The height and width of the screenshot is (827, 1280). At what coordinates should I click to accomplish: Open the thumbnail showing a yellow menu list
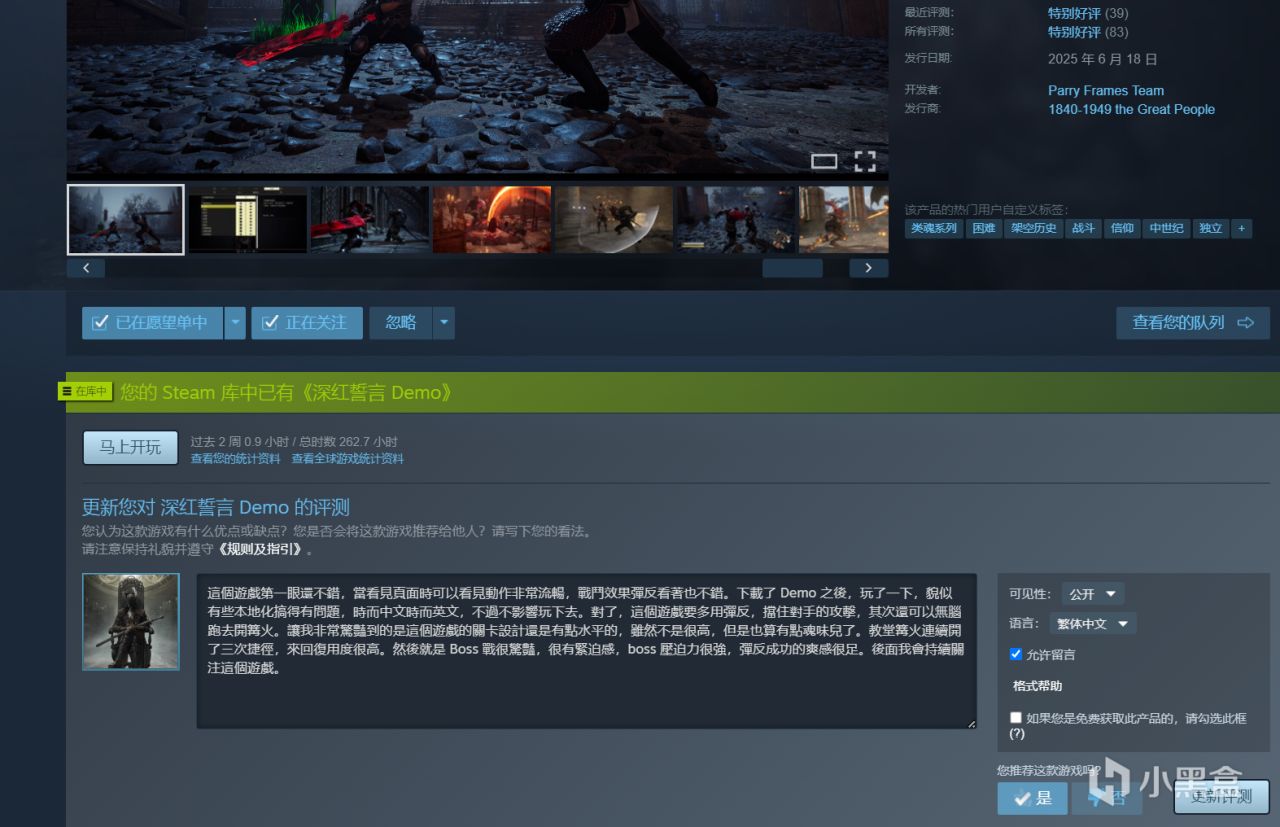[x=248, y=219]
